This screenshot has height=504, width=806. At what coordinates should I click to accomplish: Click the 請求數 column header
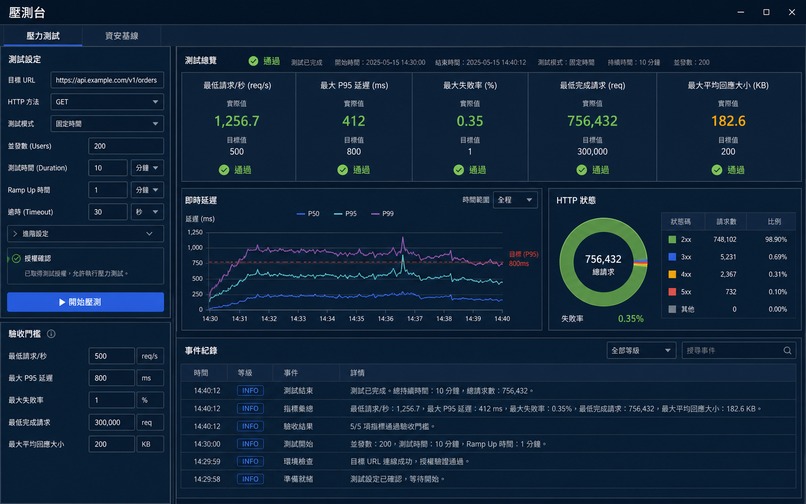[726, 222]
